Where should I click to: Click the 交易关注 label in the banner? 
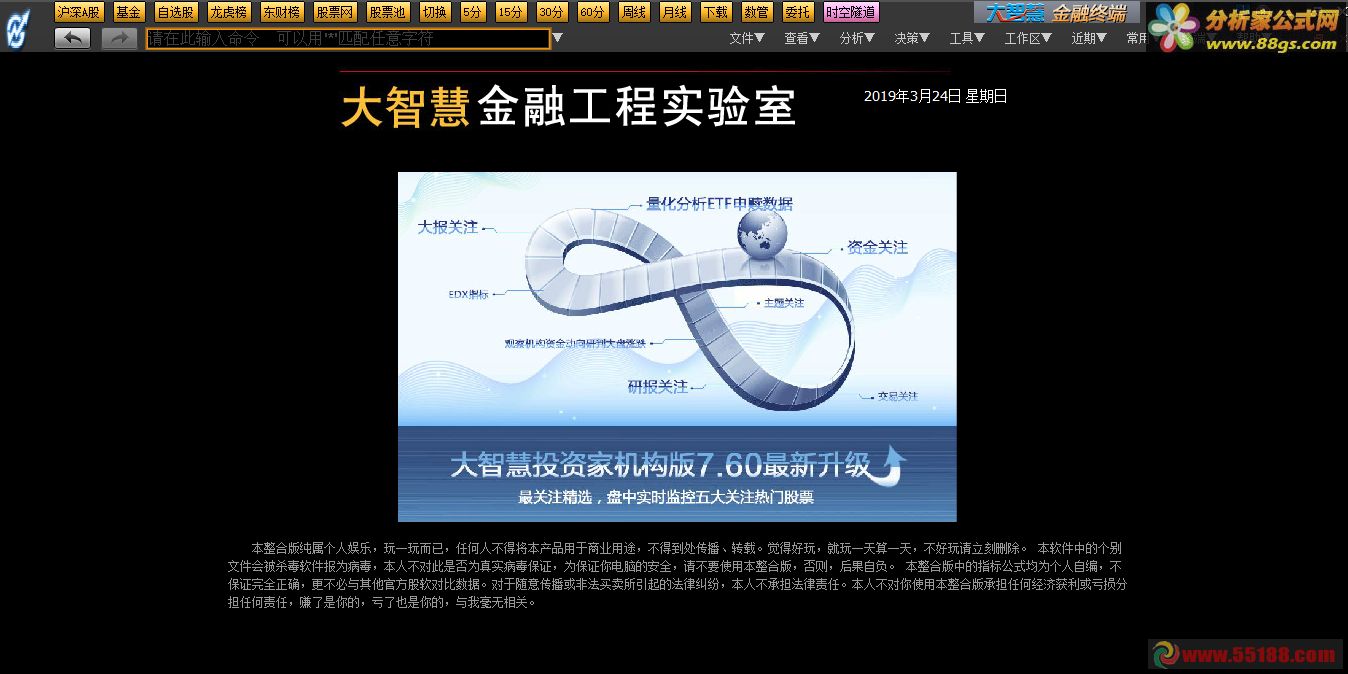coord(897,396)
